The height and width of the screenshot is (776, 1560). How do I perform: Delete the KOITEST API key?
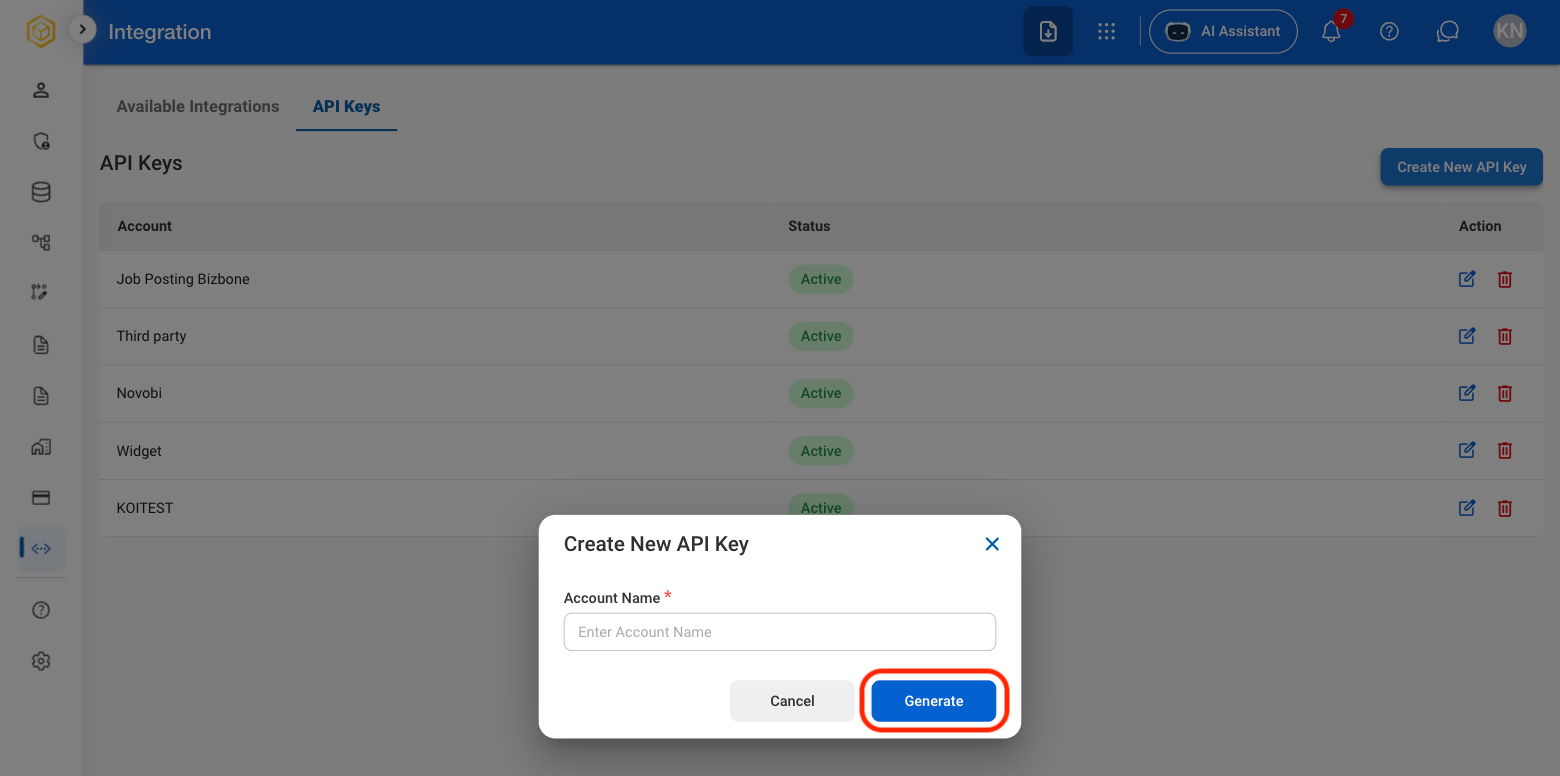(1504, 508)
